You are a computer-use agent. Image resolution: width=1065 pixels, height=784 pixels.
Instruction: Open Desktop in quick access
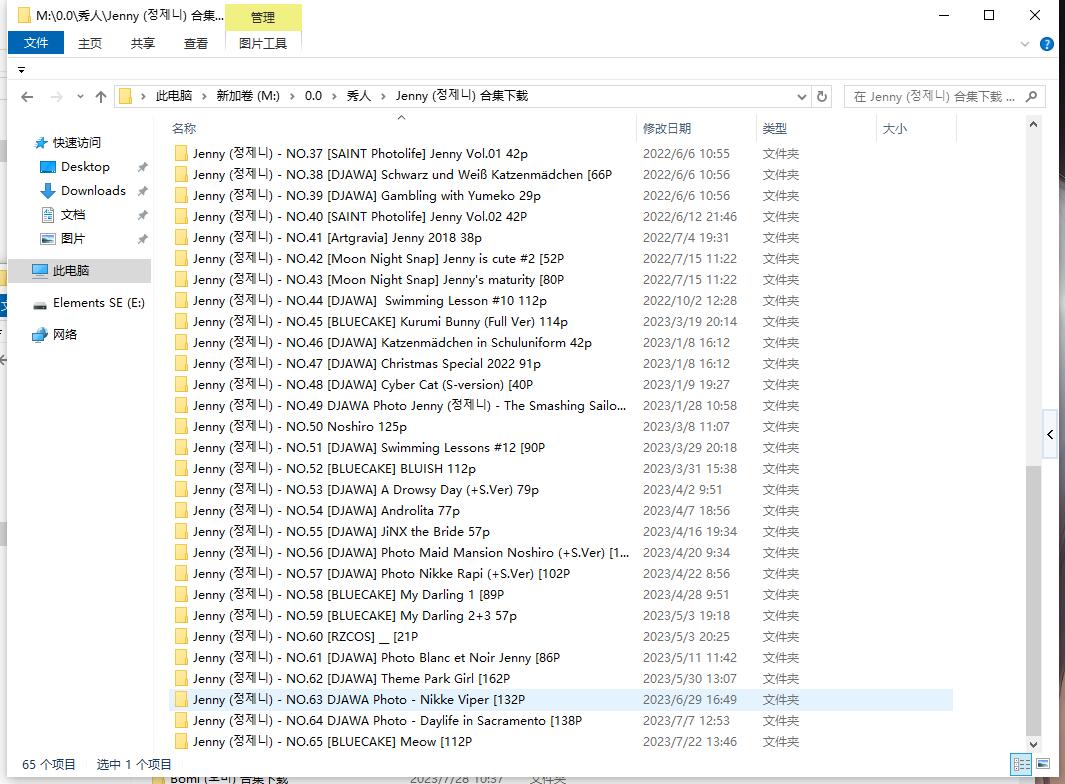tap(85, 167)
